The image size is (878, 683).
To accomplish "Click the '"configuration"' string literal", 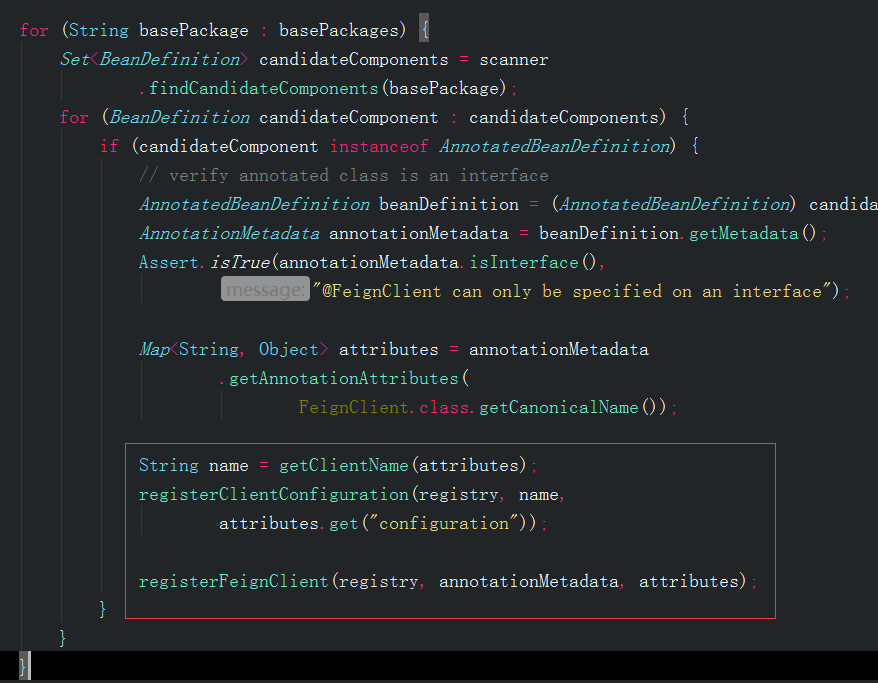I will tap(443, 523).
